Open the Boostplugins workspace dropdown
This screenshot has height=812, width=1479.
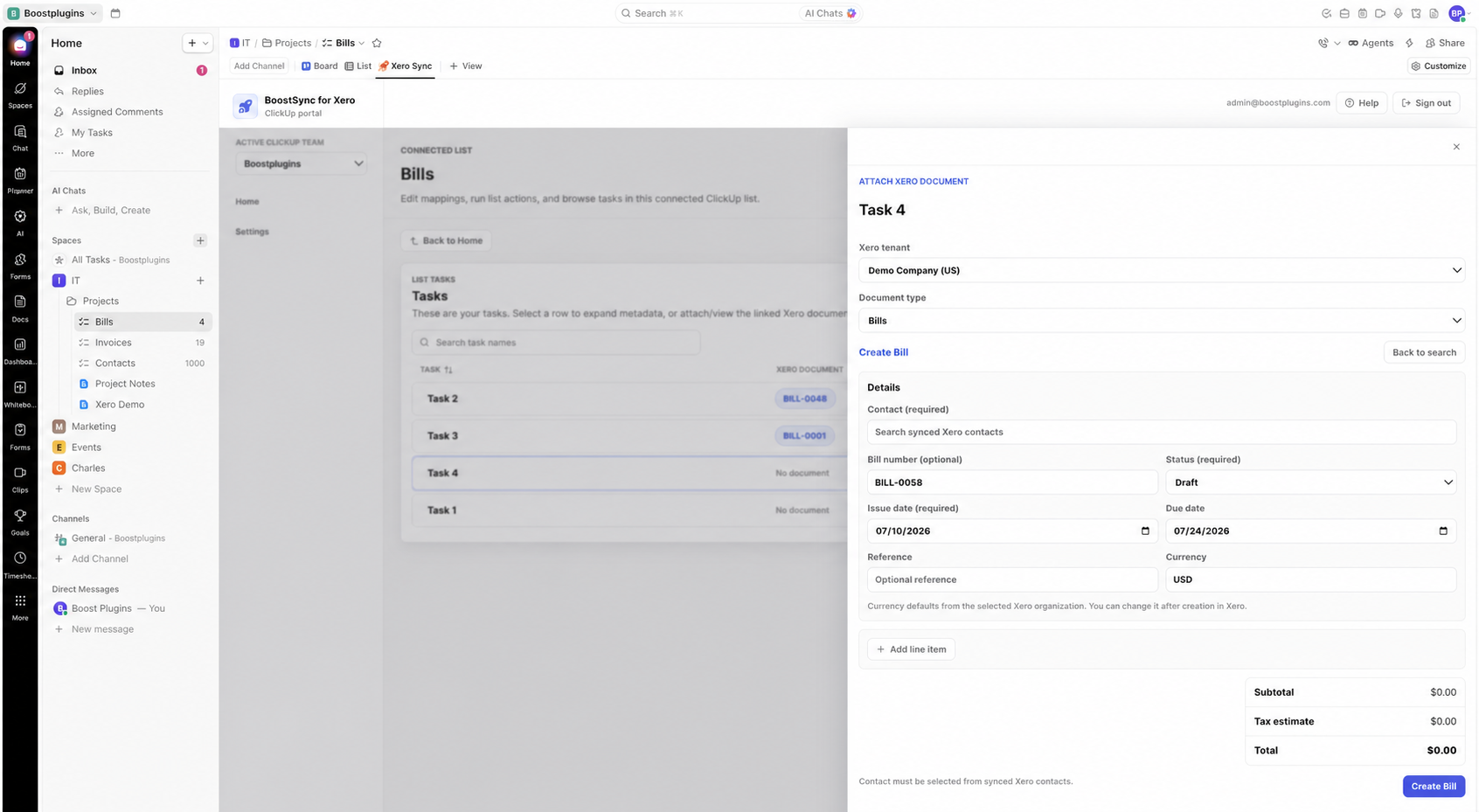54,13
